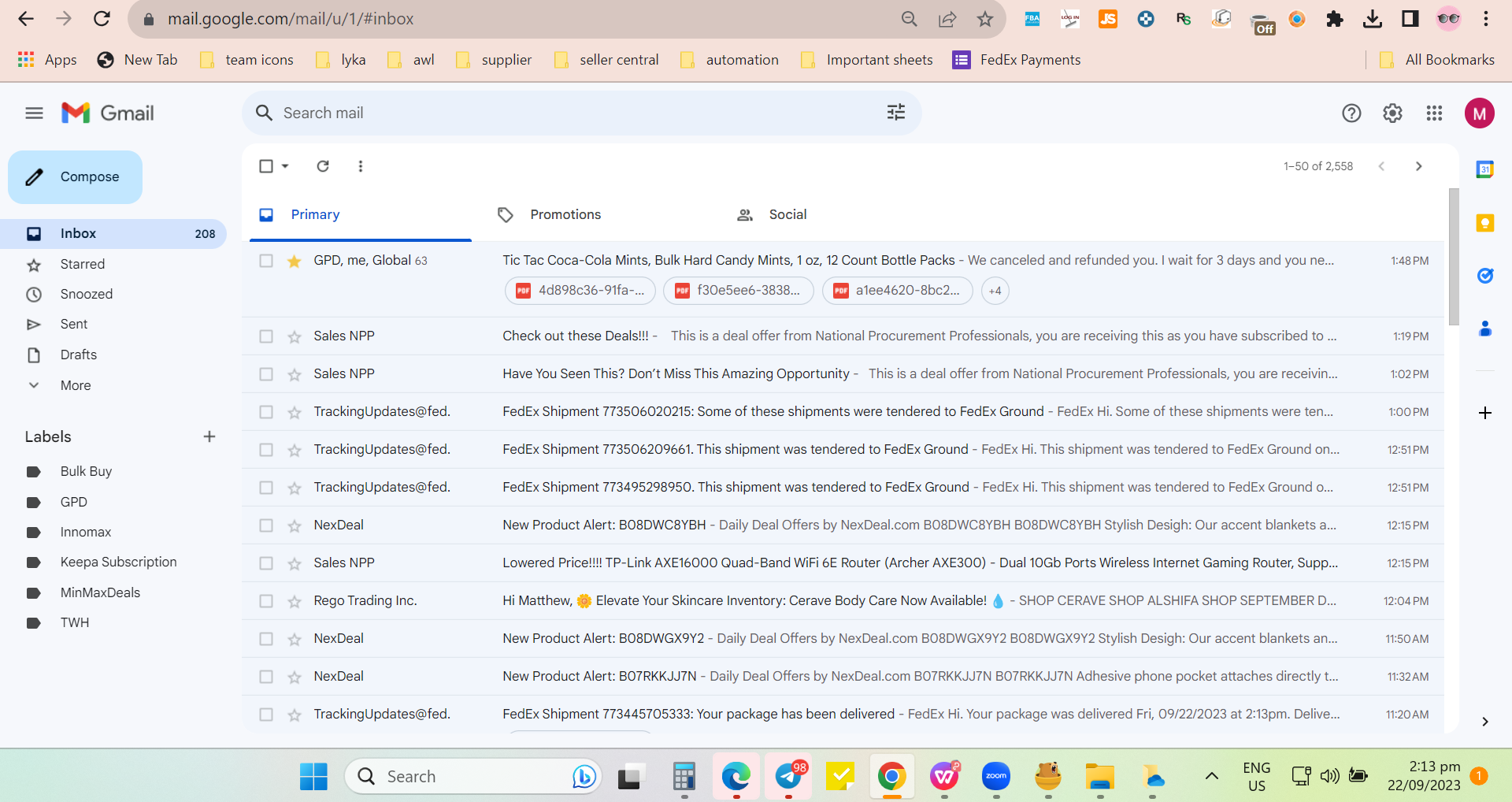Reload the browser page
The image size is (1512, 802).
tap(102, 19)
